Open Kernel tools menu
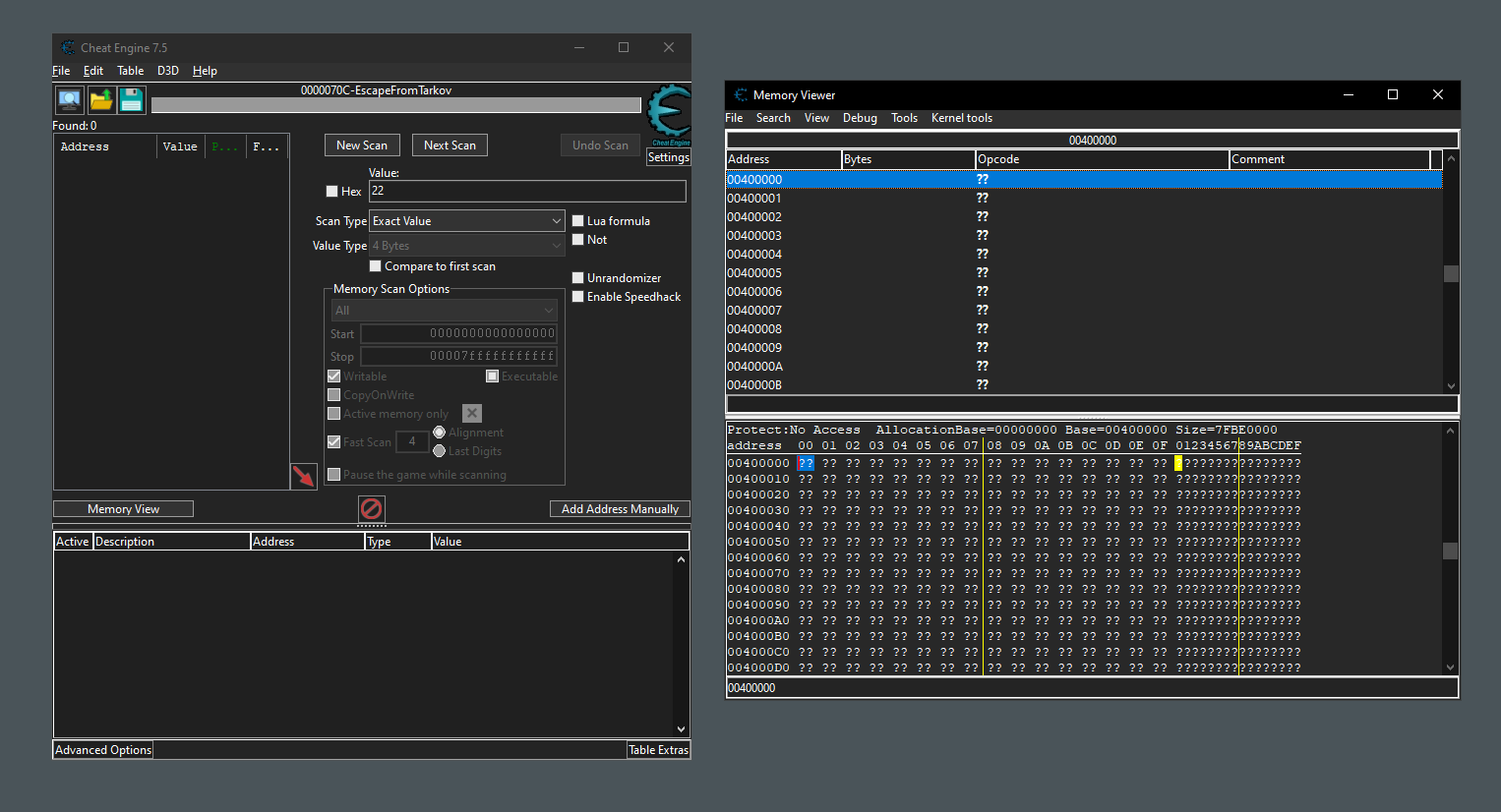Screen dimensions: 1501x812 click(x=962, y=118)
